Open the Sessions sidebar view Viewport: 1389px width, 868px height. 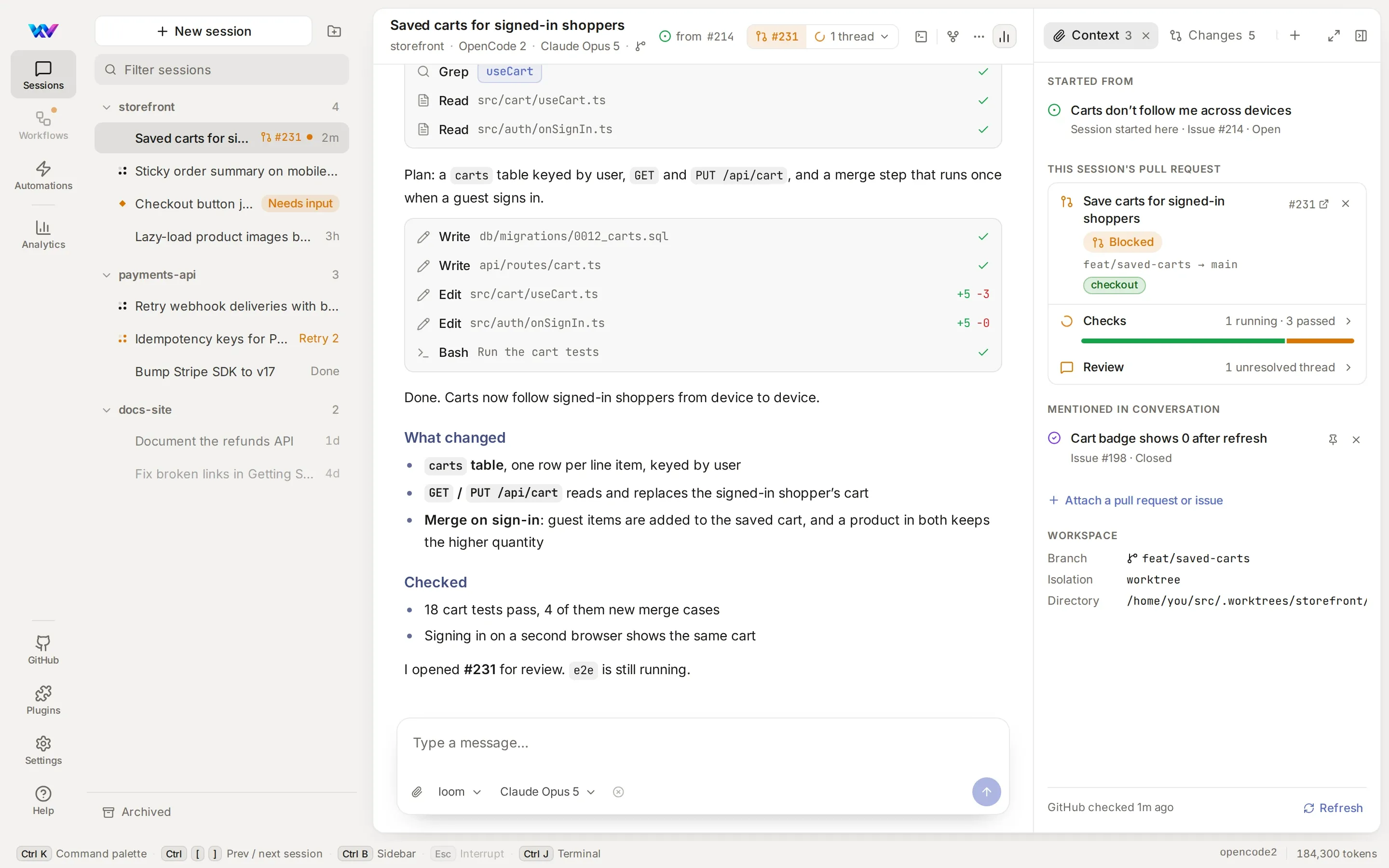click(x=43, y=75)
